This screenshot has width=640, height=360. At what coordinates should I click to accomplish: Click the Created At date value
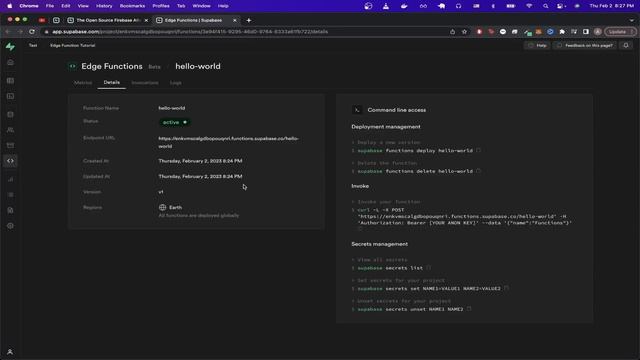tap(200, 161)
